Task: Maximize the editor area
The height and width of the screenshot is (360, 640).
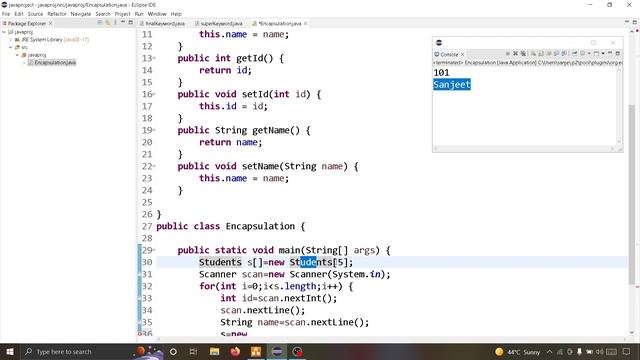Action: (635, 22)
